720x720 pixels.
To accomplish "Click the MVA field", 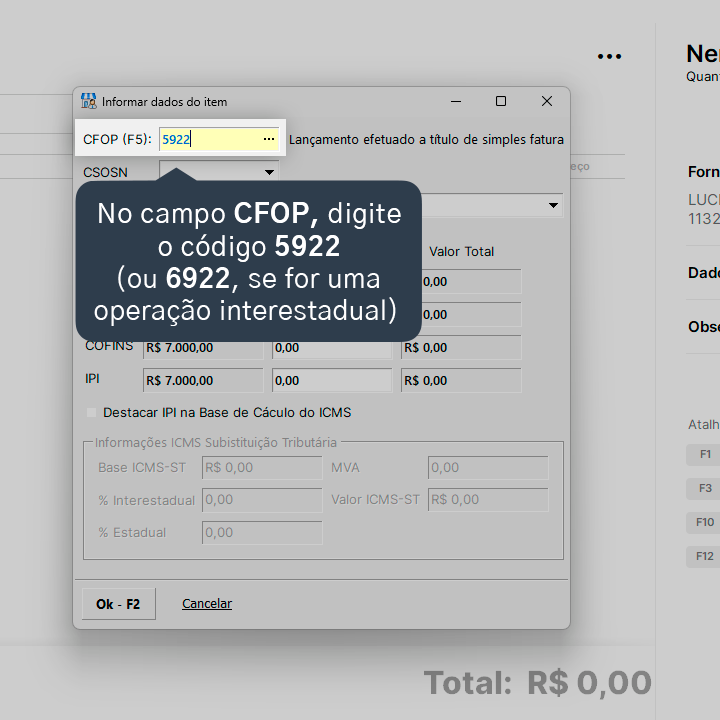I will tap(488, 467).
